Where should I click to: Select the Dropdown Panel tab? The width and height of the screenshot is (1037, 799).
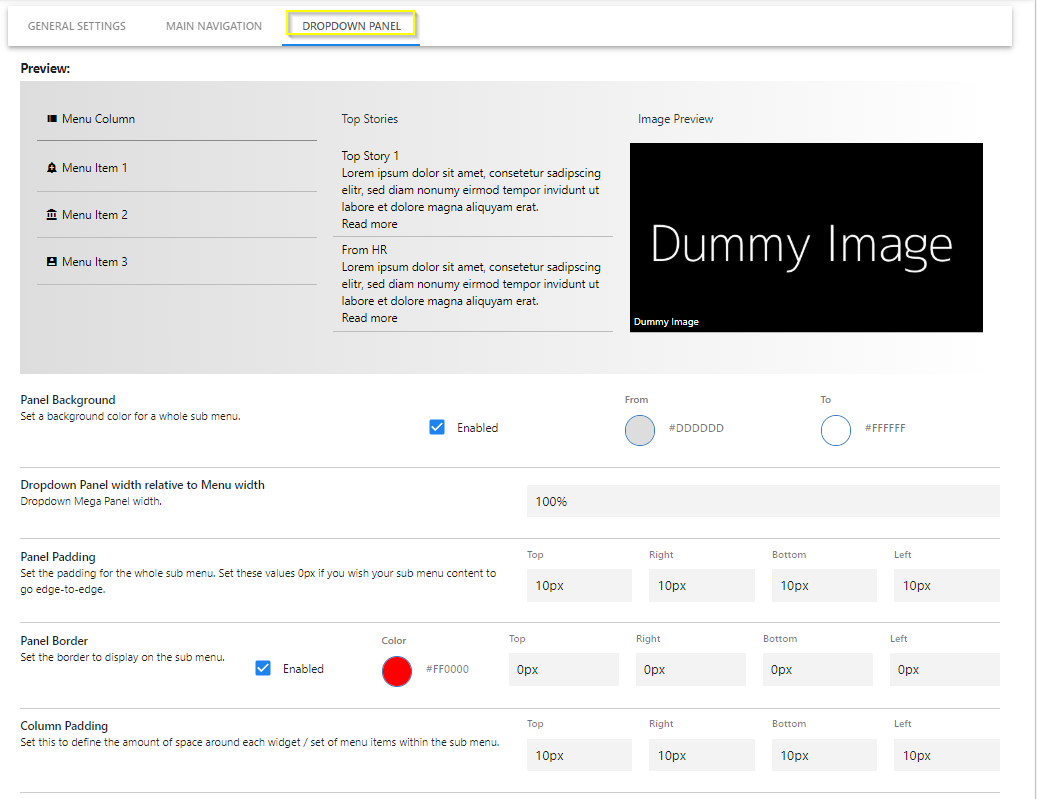(x=351, y=26)
